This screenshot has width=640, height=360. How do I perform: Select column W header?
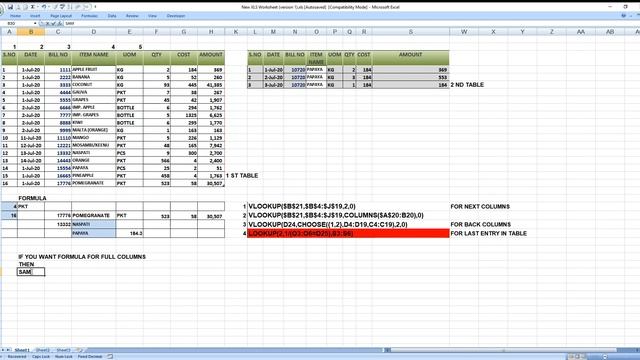coord(464,31)
